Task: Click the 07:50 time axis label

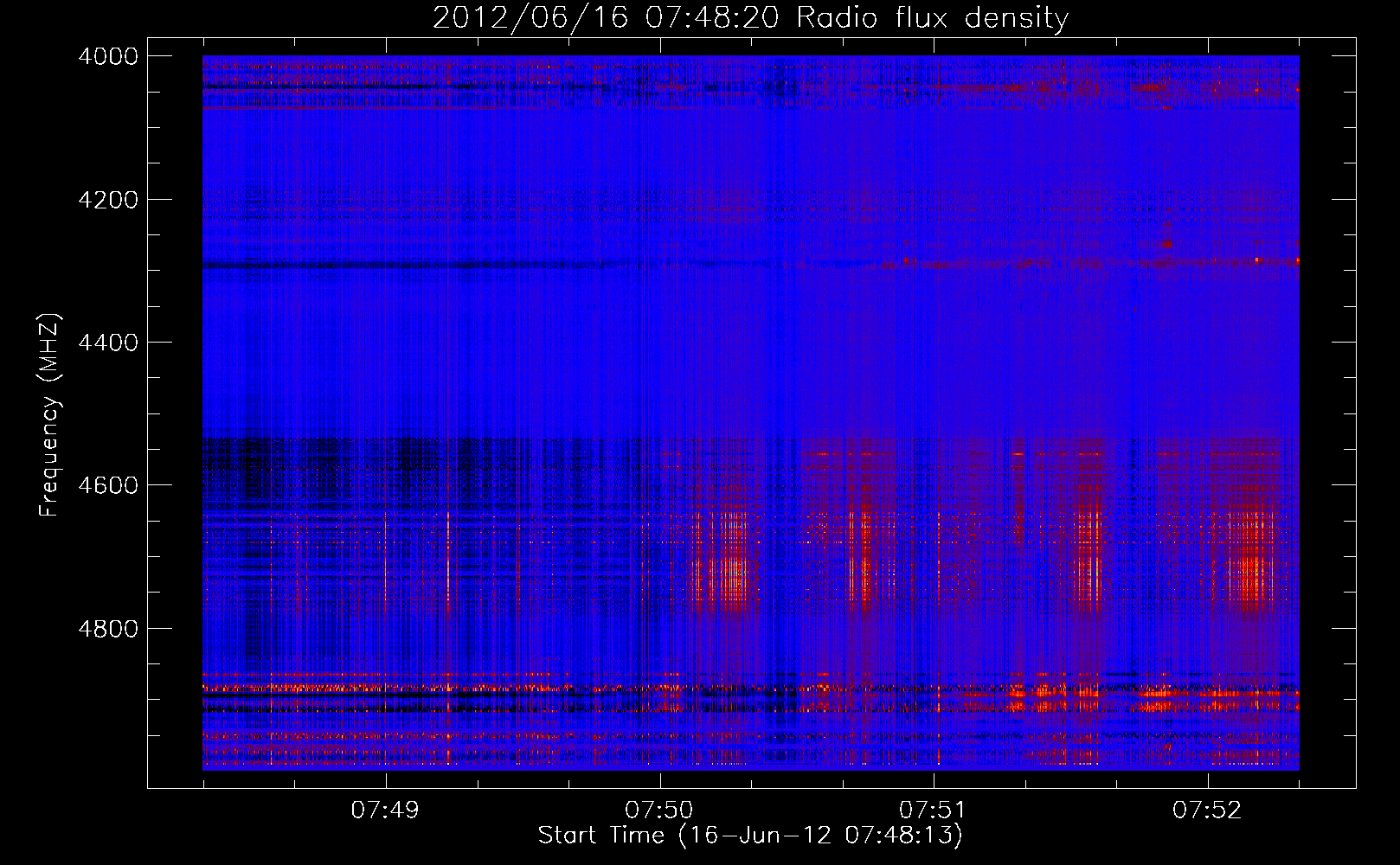Action: [659, 811]
